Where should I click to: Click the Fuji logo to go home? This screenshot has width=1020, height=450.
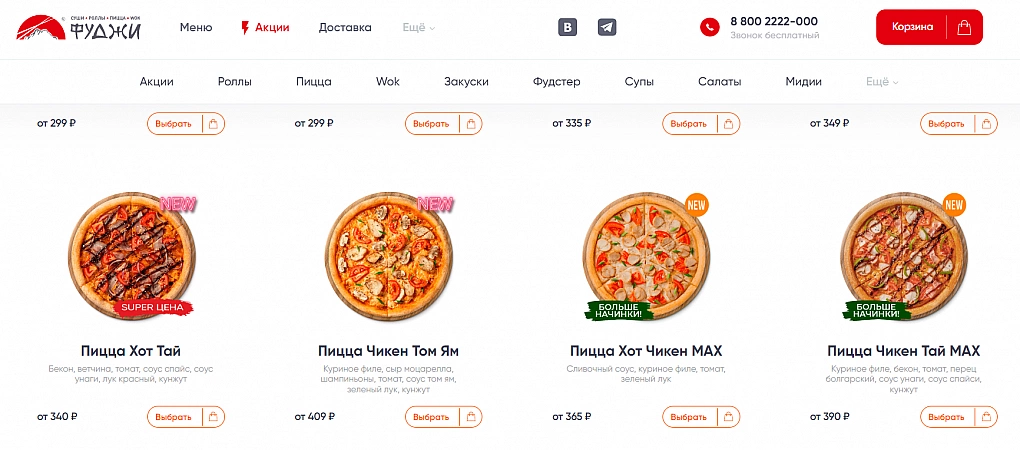click(79, 27)
